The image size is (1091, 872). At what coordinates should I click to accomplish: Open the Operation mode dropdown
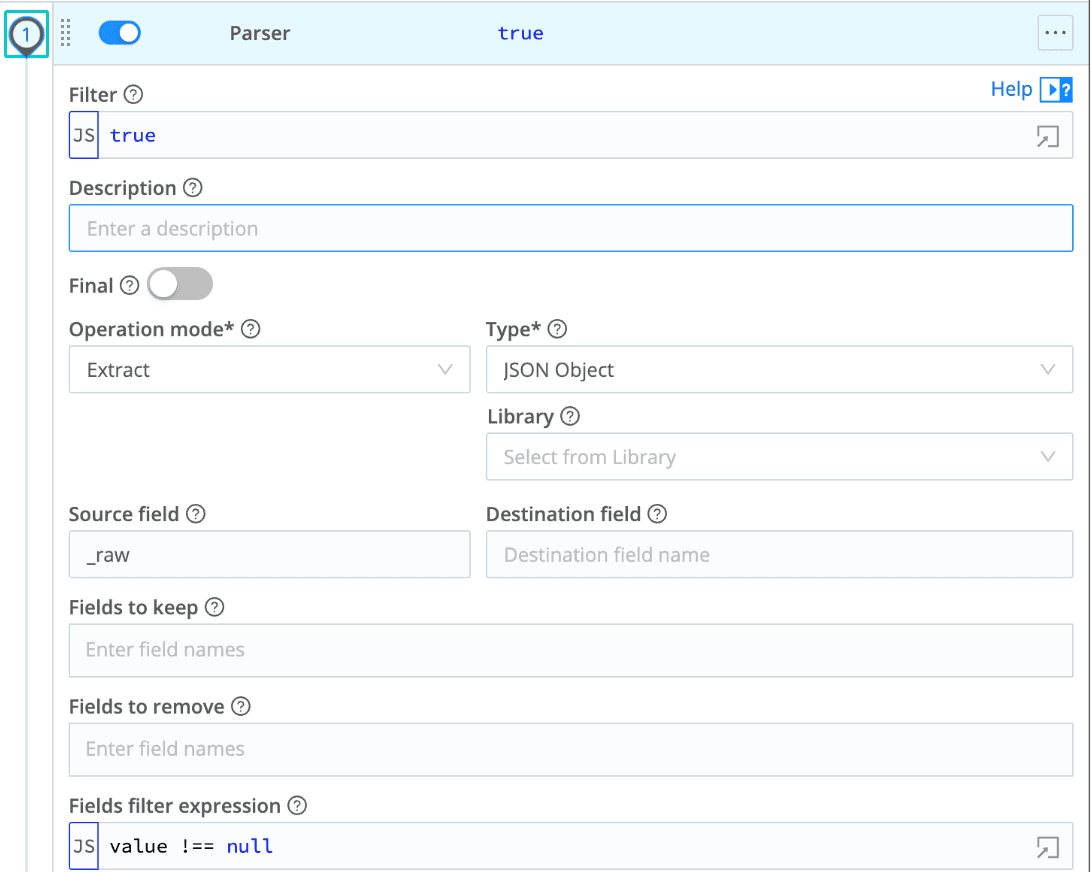268,370
